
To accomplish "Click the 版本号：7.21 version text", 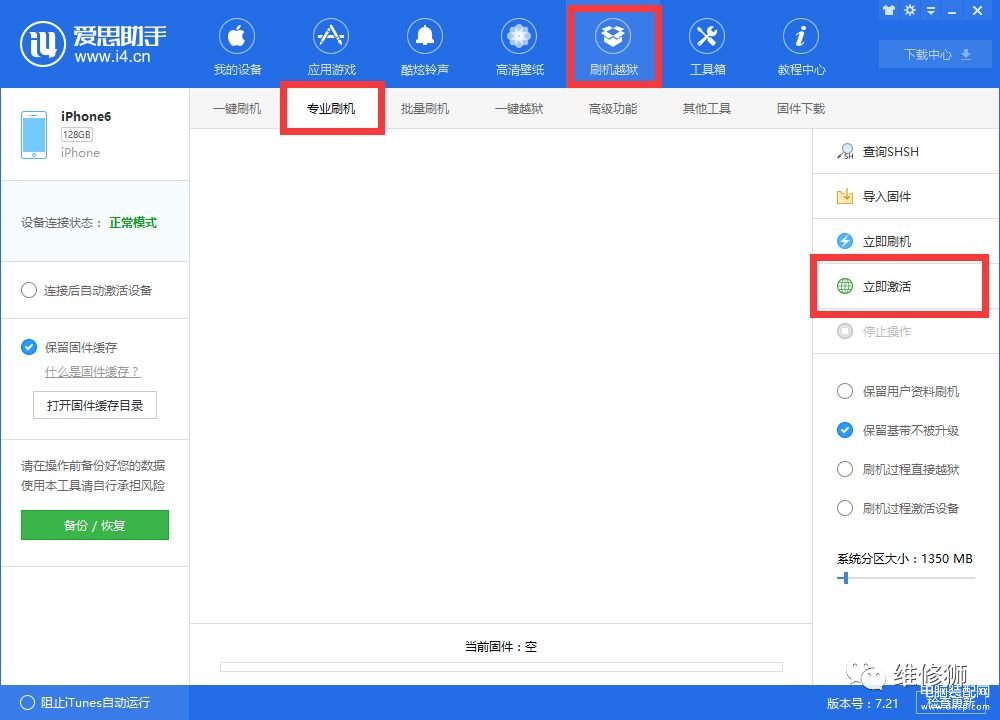I will pyautogui.click(x=862, y=703).
